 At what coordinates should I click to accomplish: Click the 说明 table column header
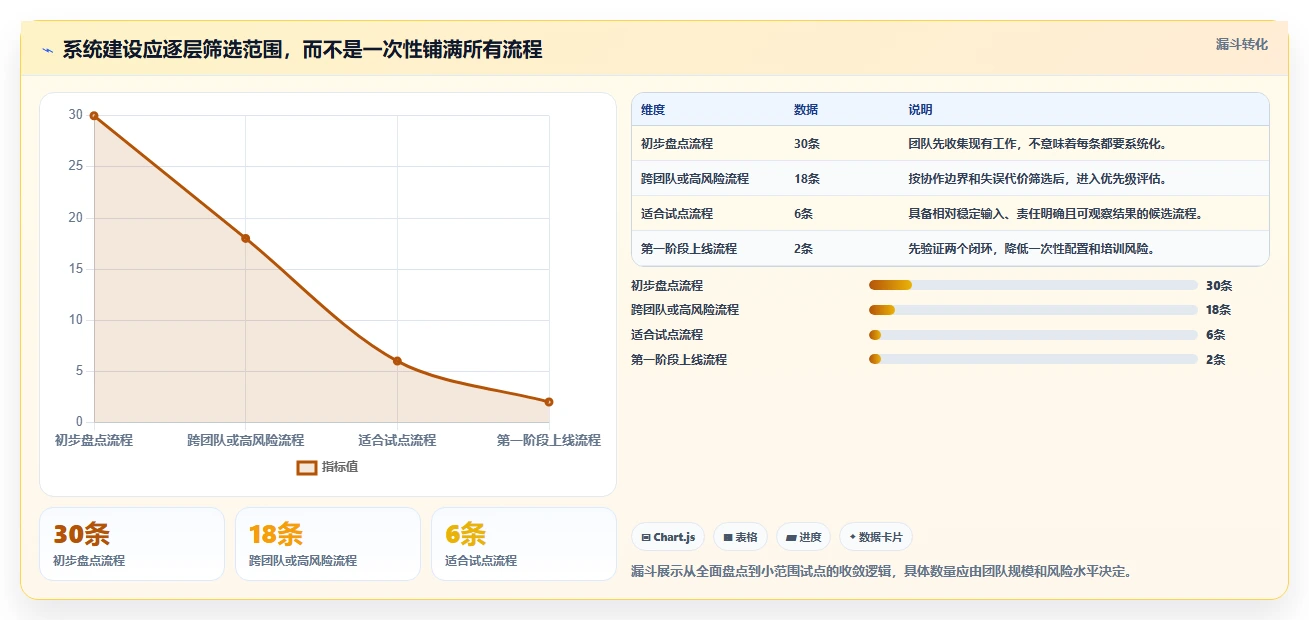[x=920, y=110]
